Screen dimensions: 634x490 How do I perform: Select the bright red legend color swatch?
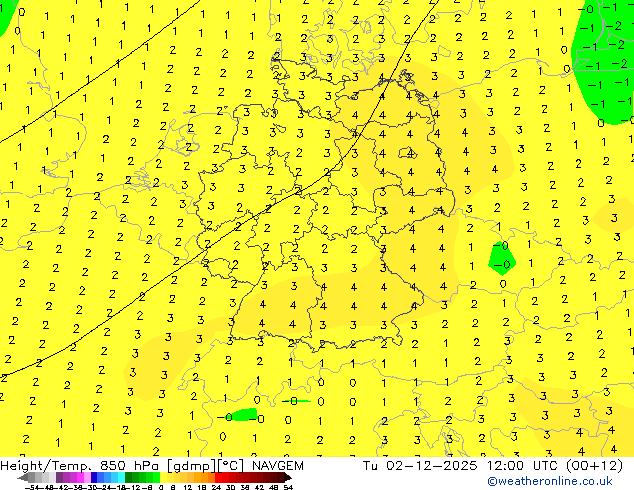click(x=218, y=477)
